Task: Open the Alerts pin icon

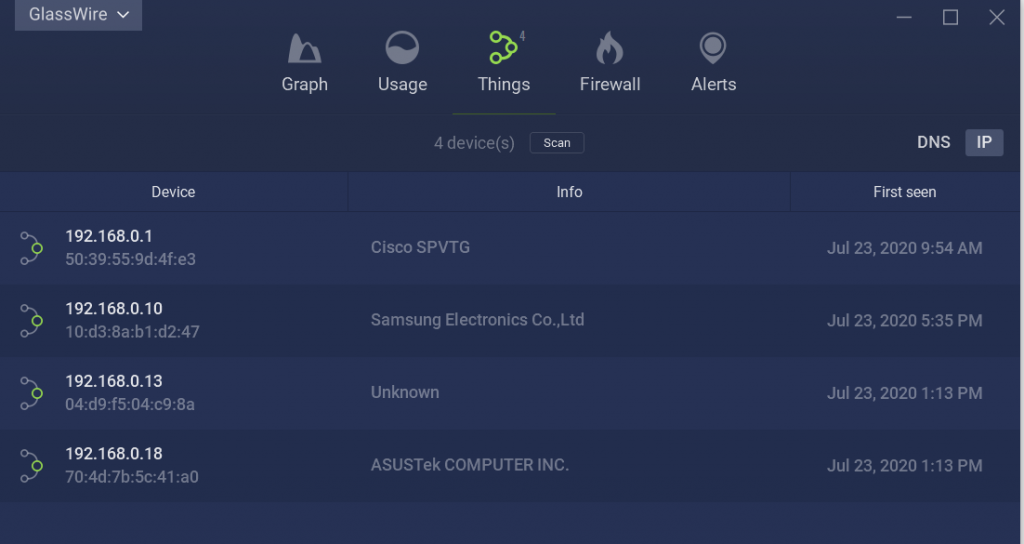Action: [x=712, y=48]
